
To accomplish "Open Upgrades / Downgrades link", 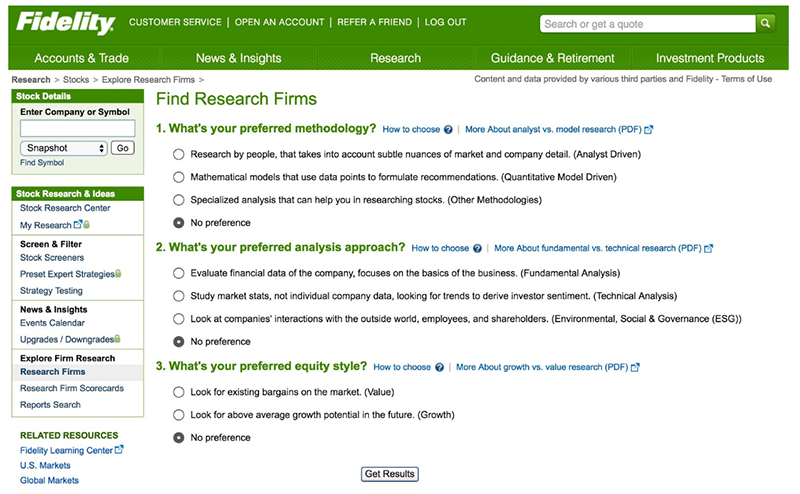I will [67, 339].
